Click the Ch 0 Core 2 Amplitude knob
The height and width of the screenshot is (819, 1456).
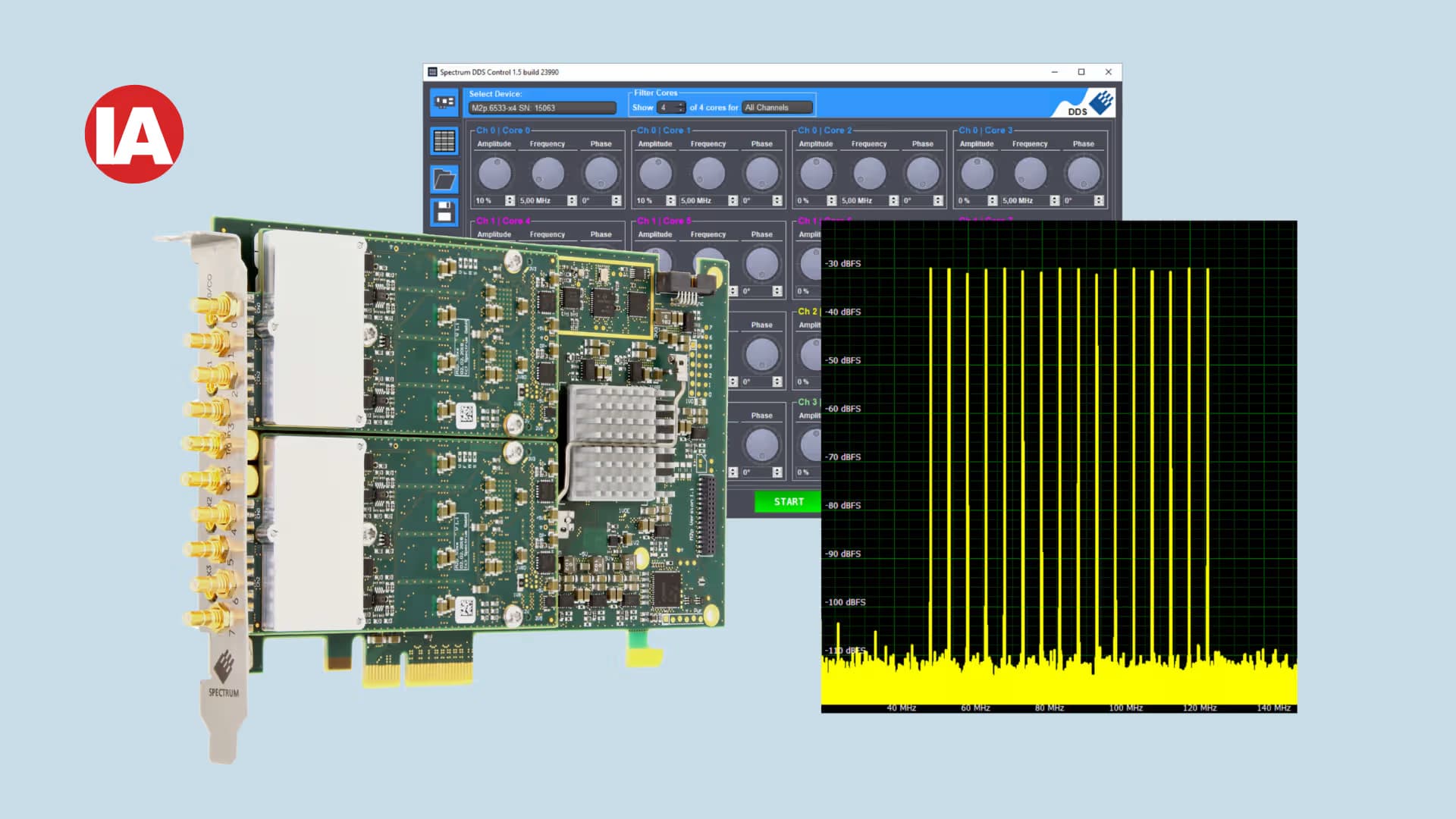coord(817,174)
